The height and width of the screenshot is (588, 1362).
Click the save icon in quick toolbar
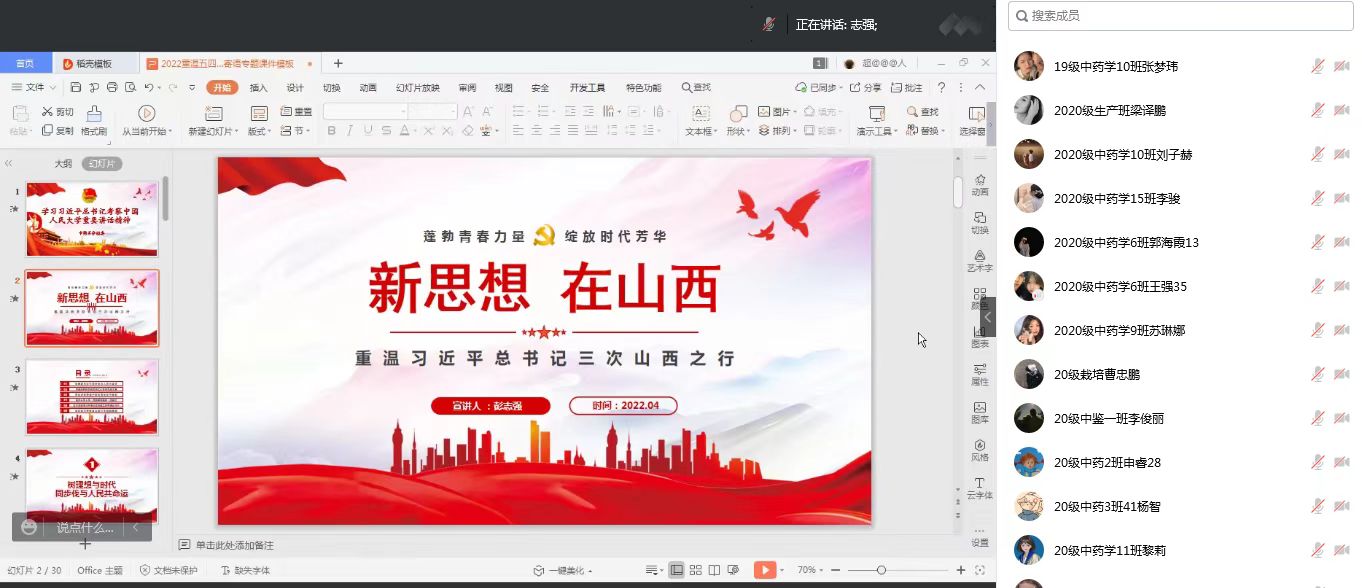[x=76, y=88]
